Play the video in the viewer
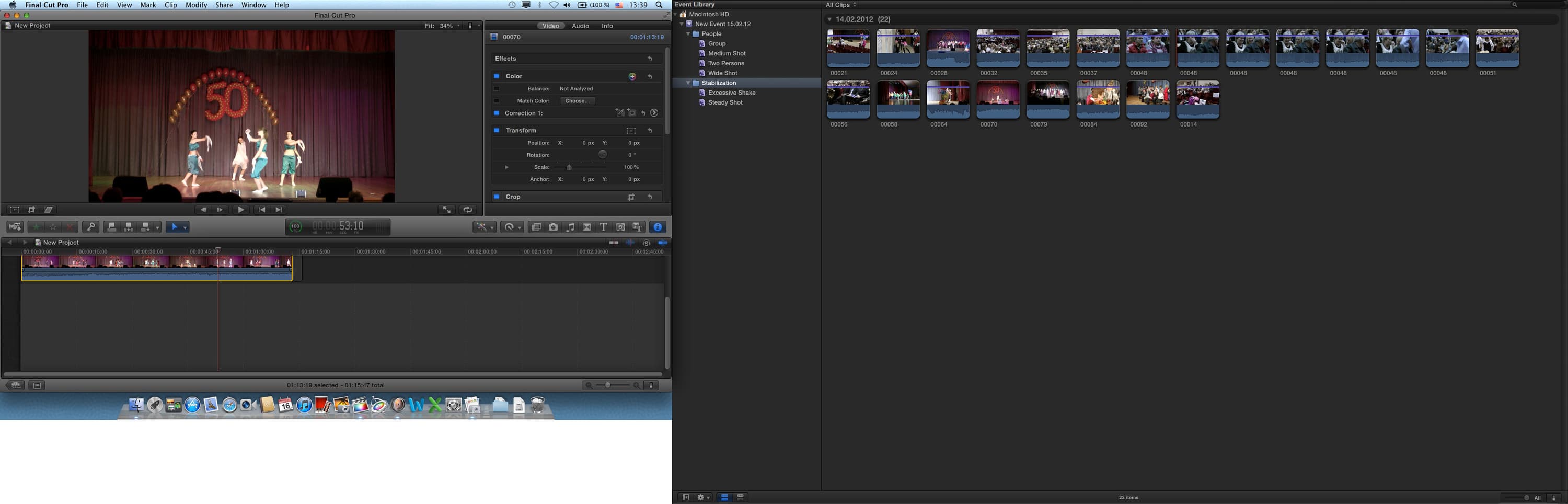The image size is (1568, 504). (x=241, y=210)
